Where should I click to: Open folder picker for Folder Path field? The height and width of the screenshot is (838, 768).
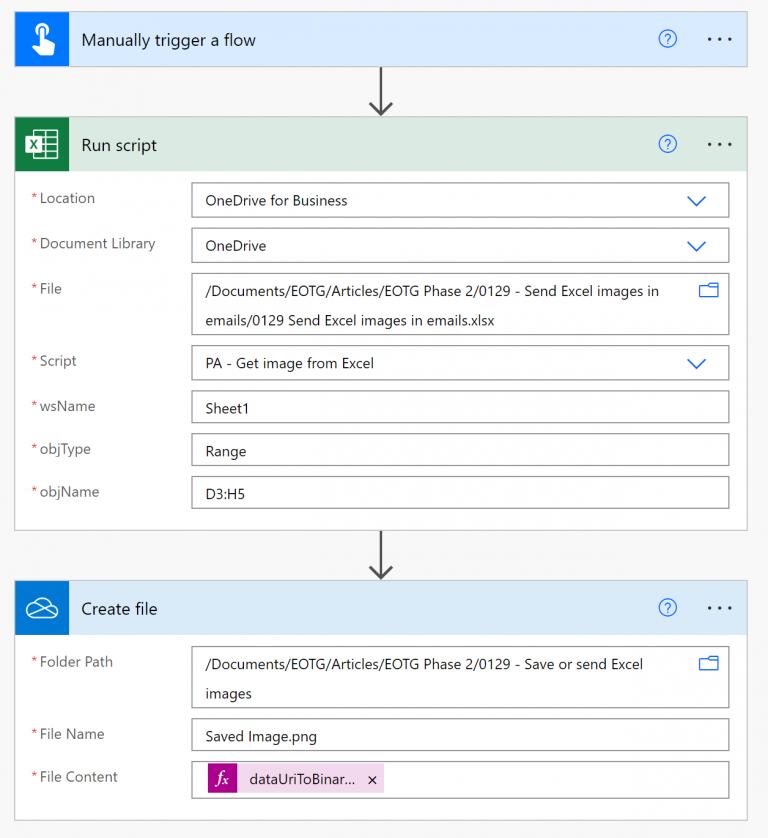point(708,663)
